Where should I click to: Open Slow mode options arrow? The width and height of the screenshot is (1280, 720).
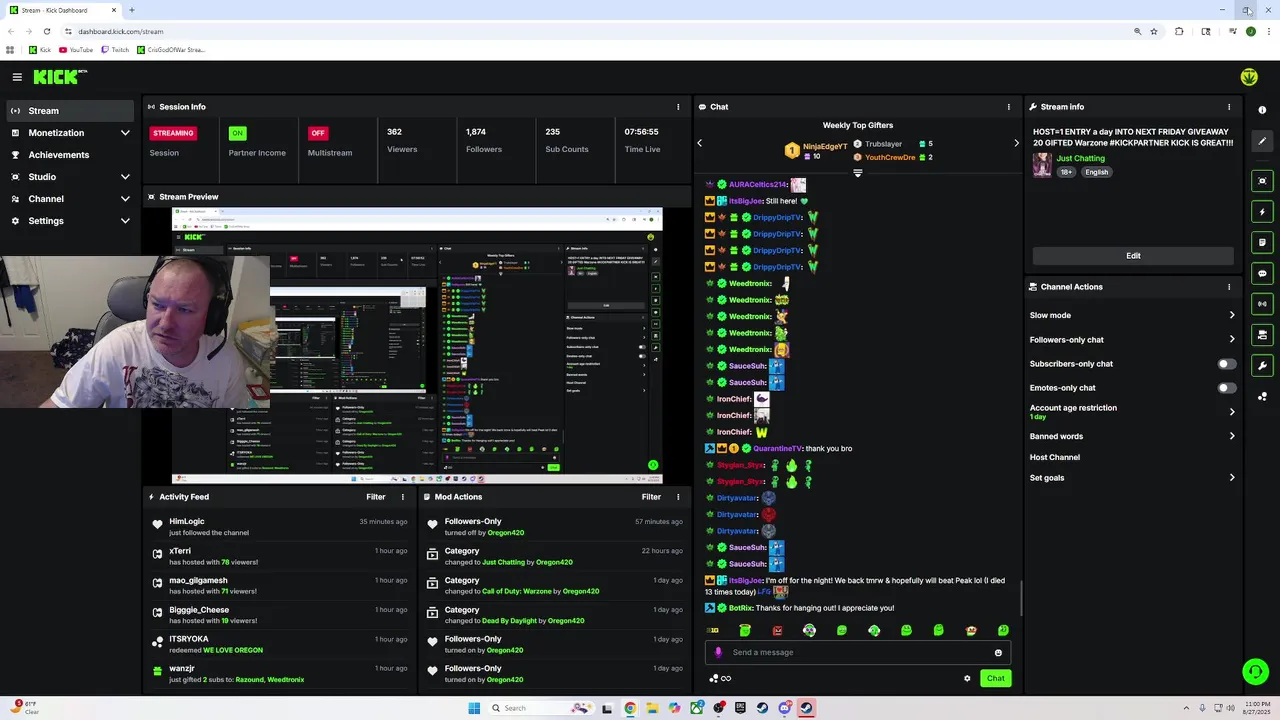tap(1232, 315)
